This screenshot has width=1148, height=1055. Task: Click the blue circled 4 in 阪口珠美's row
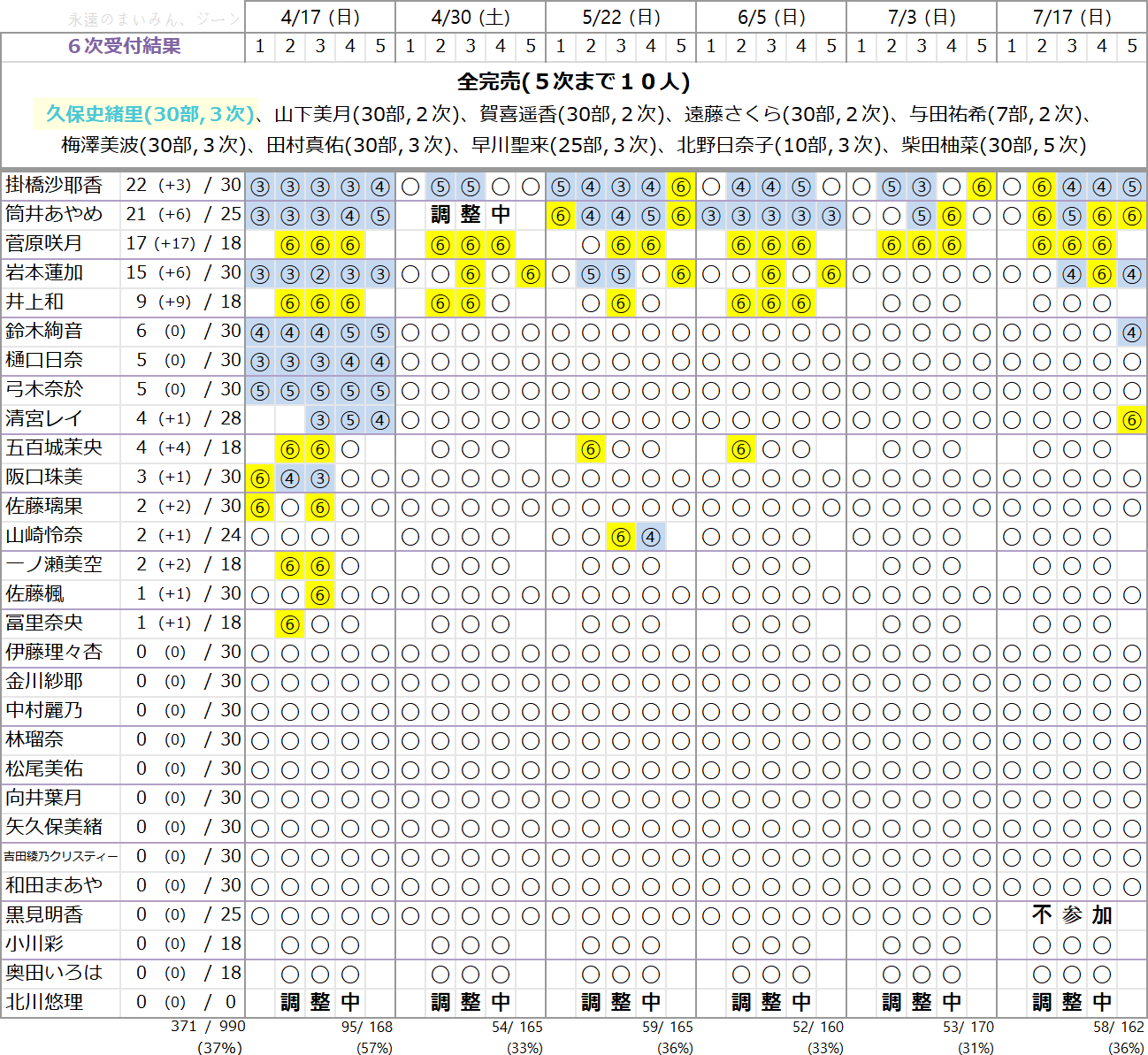(290, 478)
